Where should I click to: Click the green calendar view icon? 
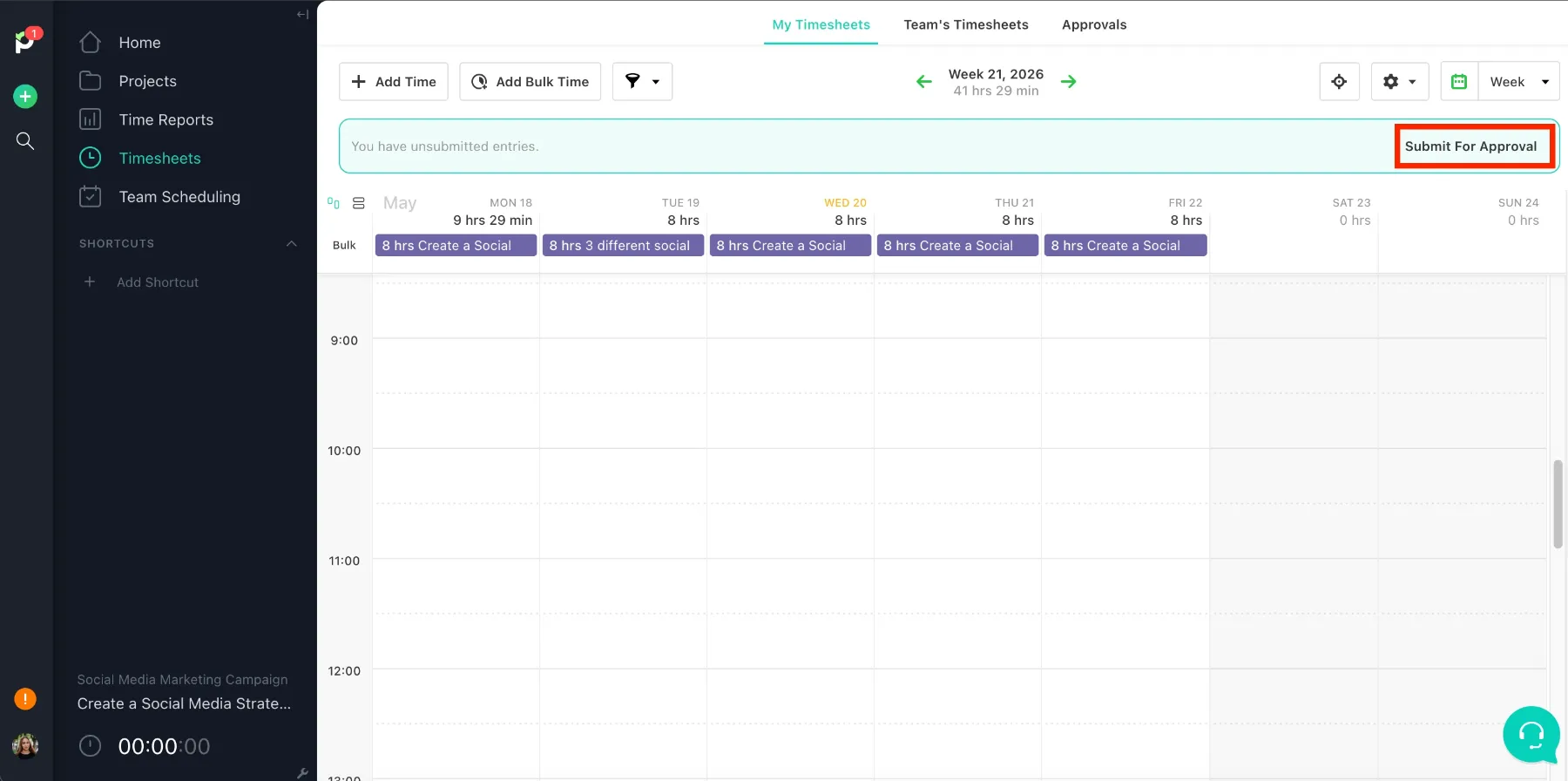coord(1459,81)
